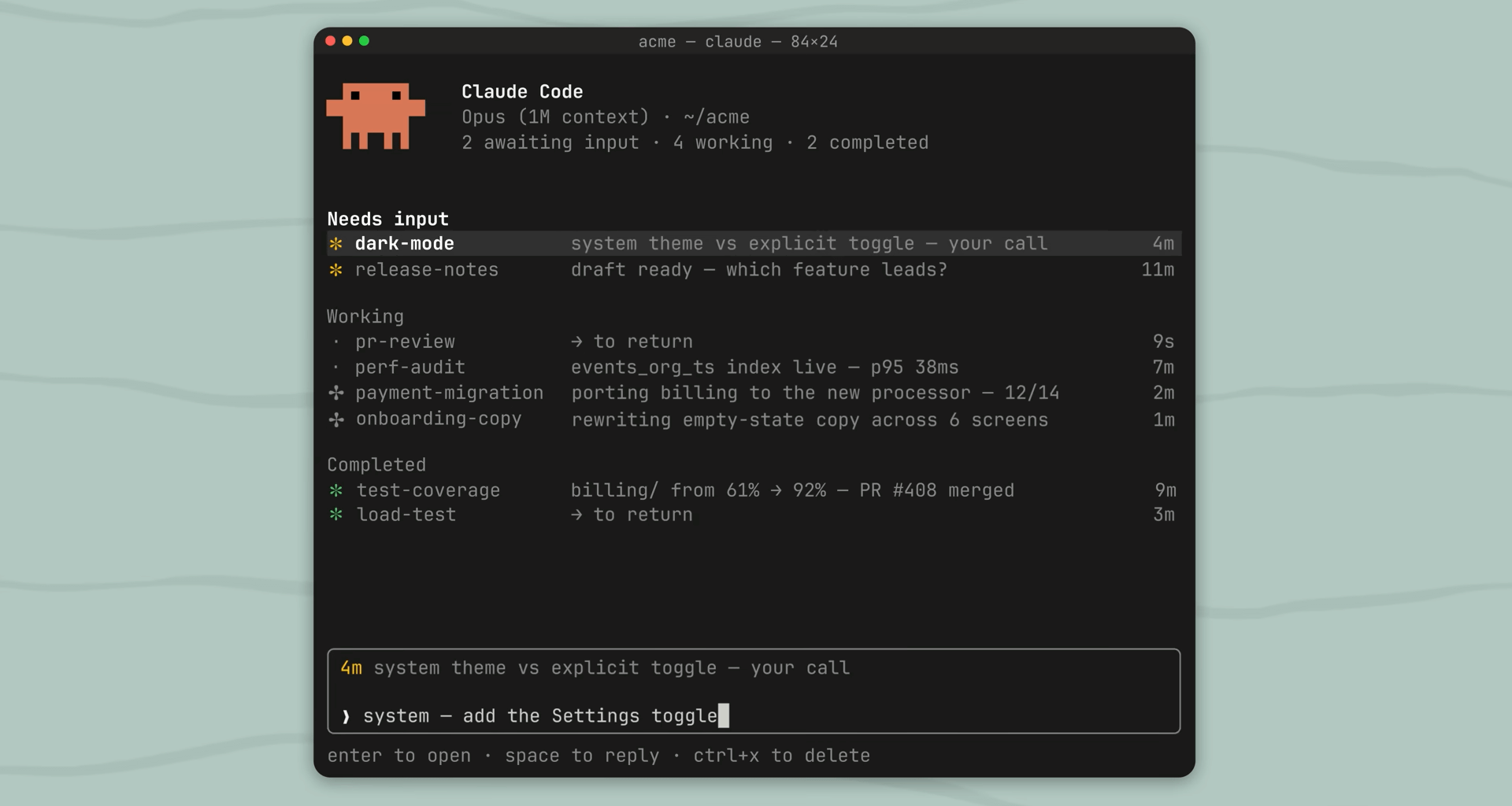Click the 'enter to open' hint
Viewport: 1512px width, 806px height.
(398, 756)
